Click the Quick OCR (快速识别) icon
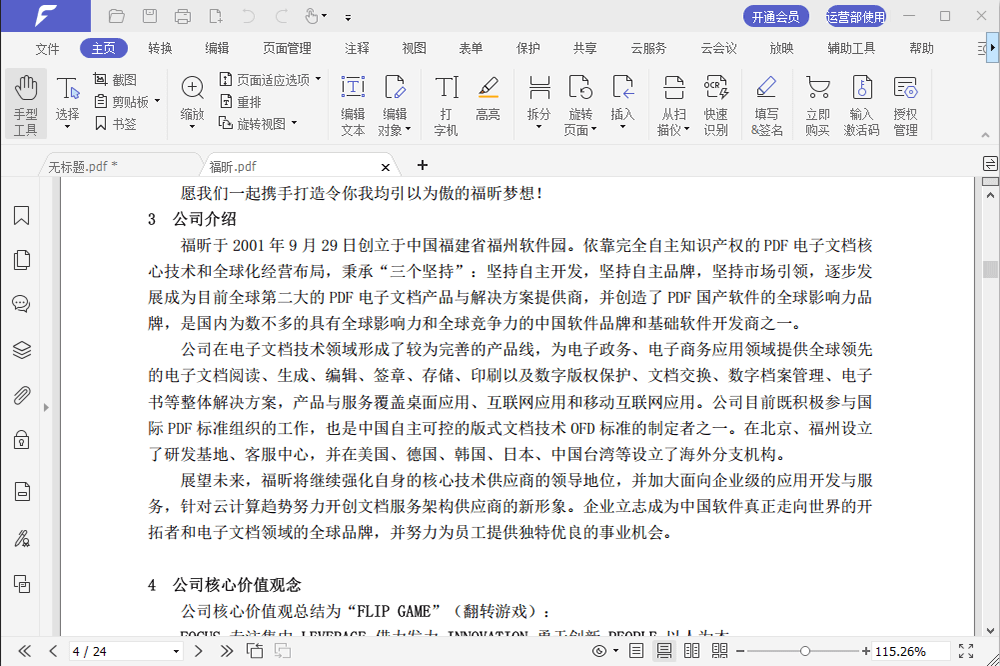The height and width of the screenshot is (666, 1000). coord(716,105)
